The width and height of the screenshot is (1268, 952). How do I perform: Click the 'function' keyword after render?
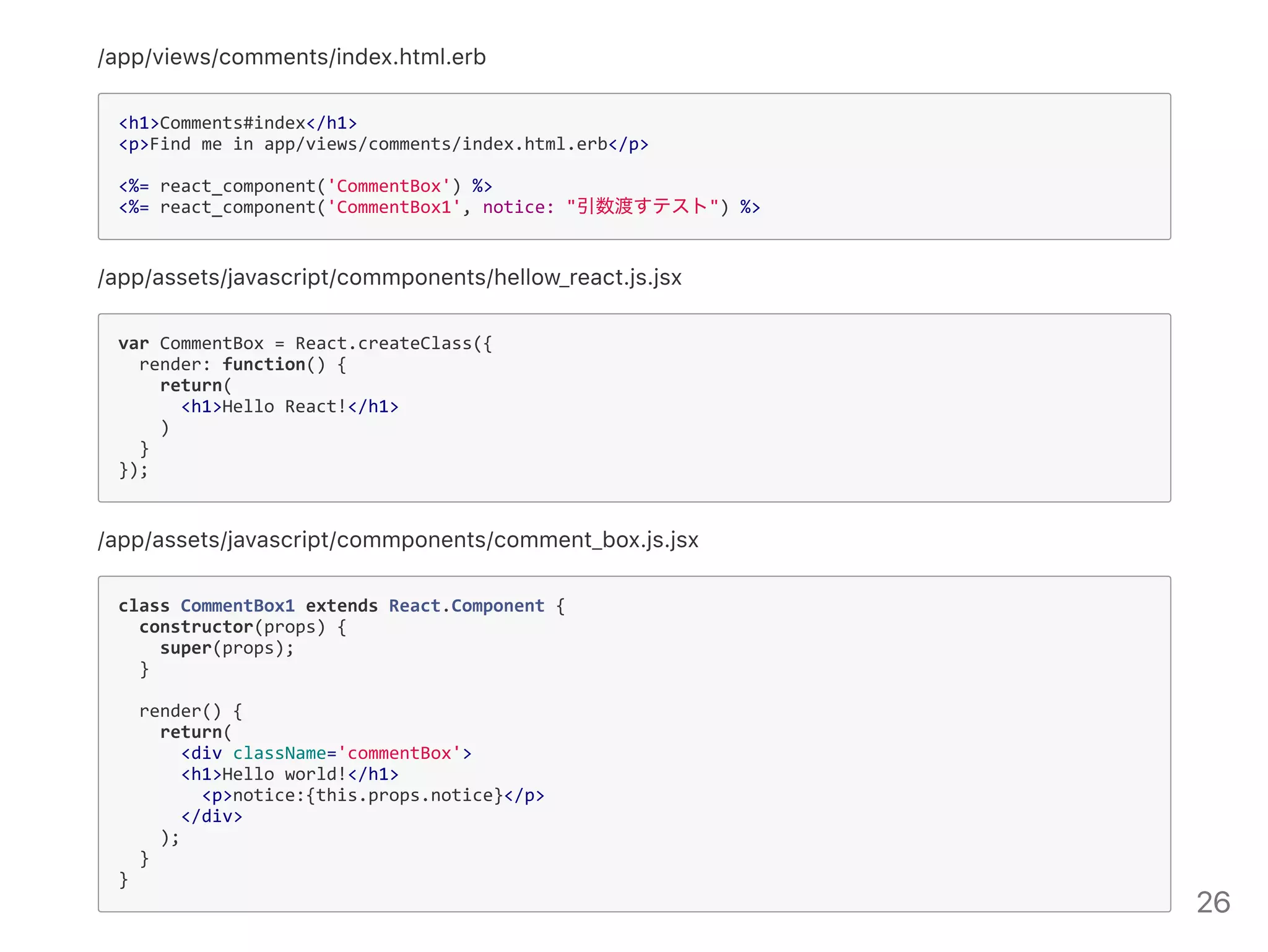pyautogui.click(x=264, y=364)
